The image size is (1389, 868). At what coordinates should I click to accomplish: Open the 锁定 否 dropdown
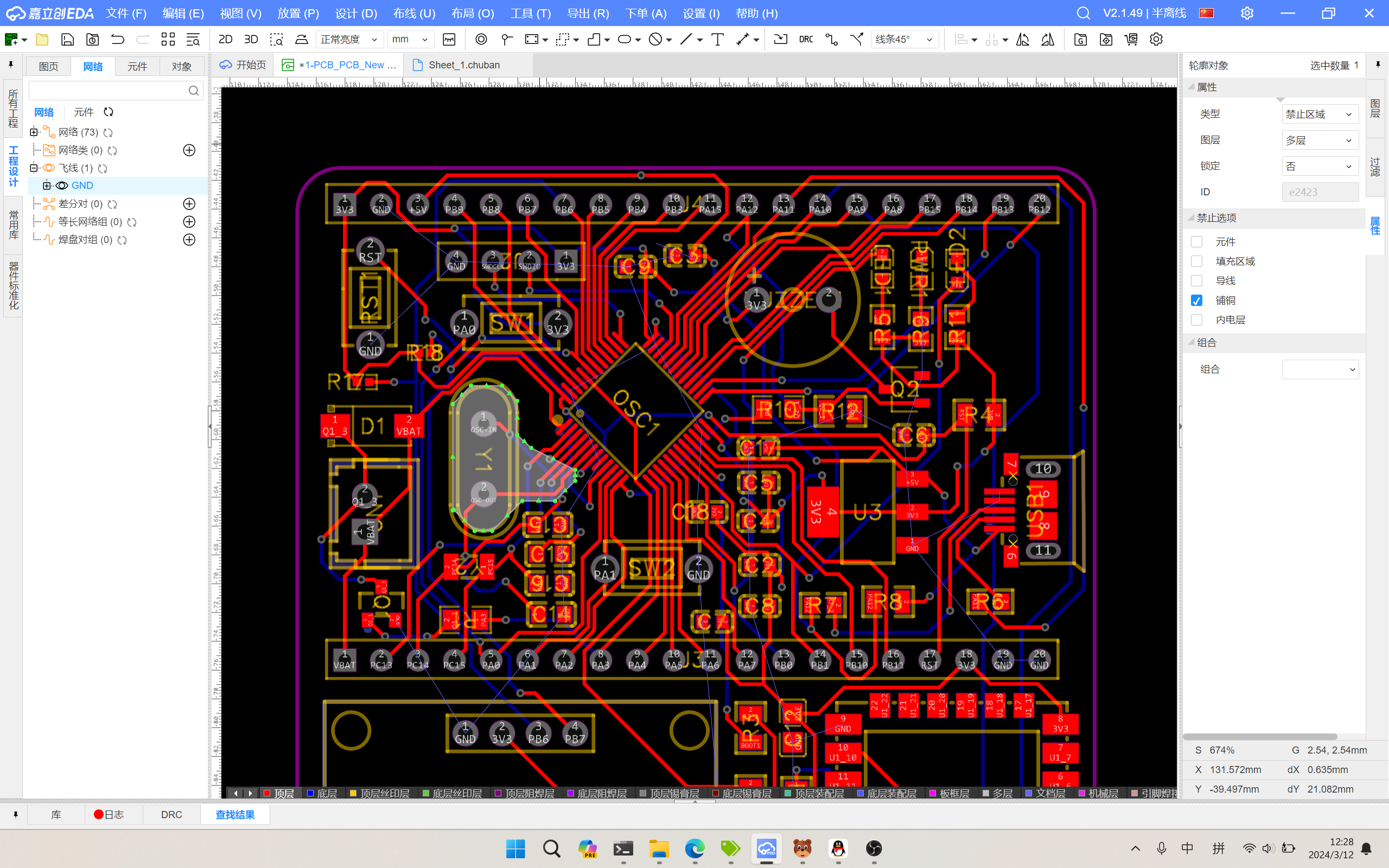[x=1320, y=166]
